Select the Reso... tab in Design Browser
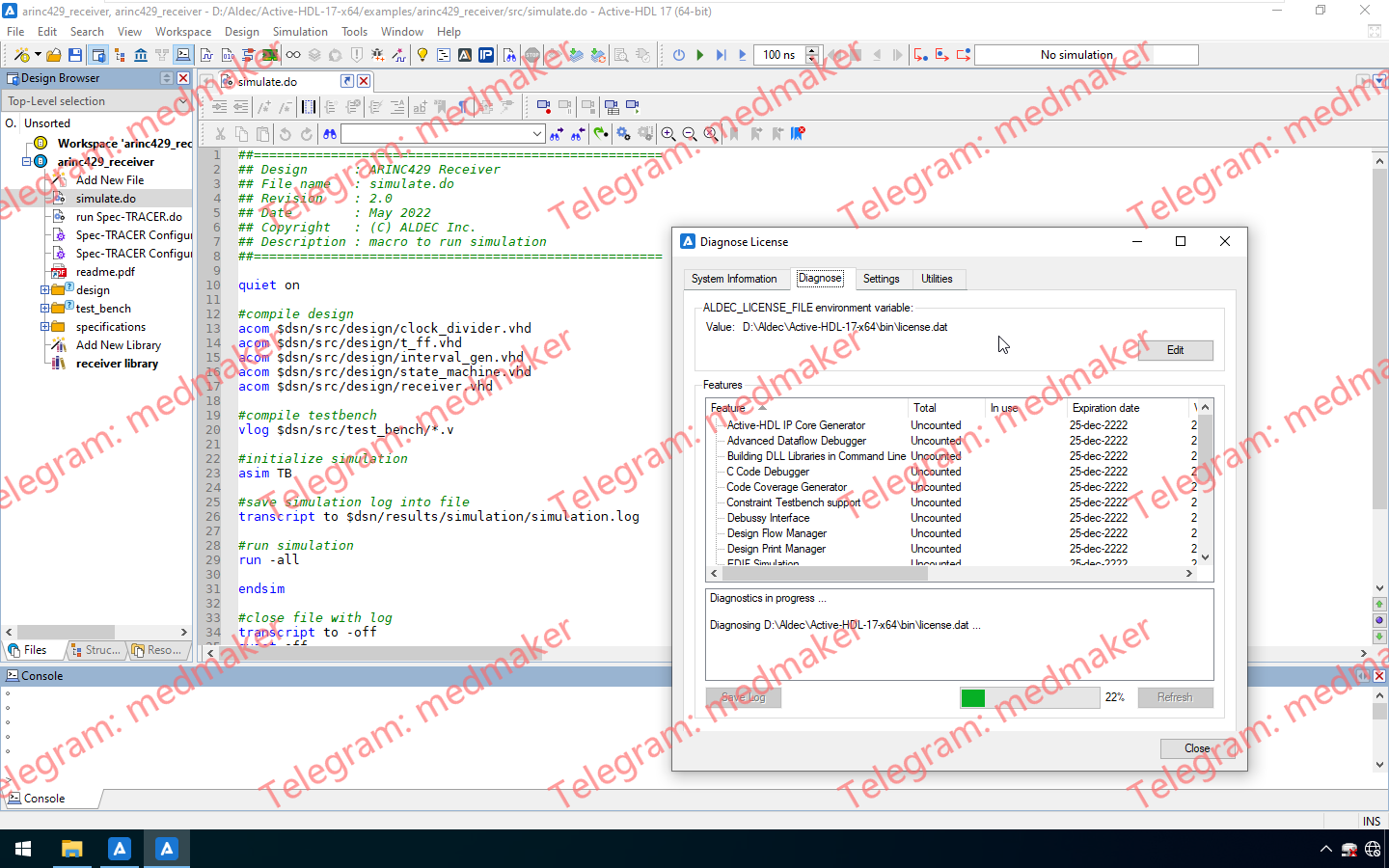This screenshot has height=868, width=1389. [157, 650]
